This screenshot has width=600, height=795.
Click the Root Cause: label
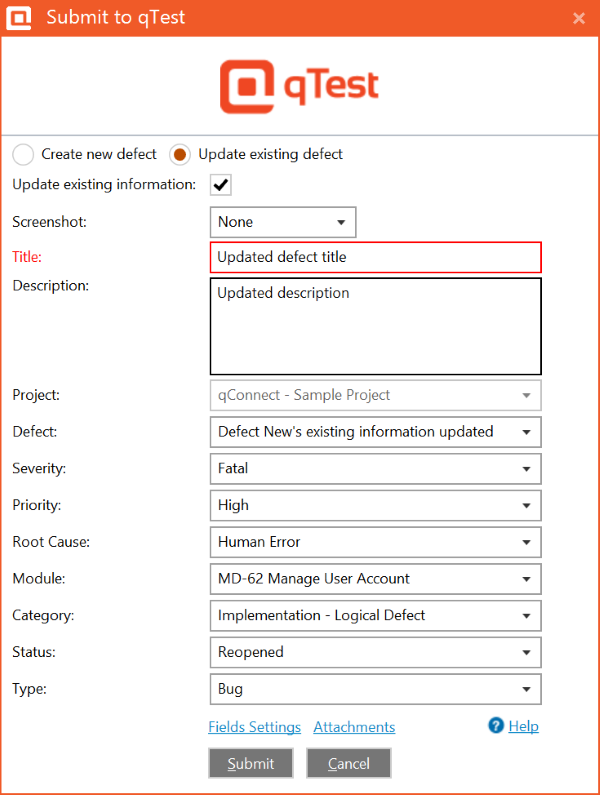click(51, 542)
